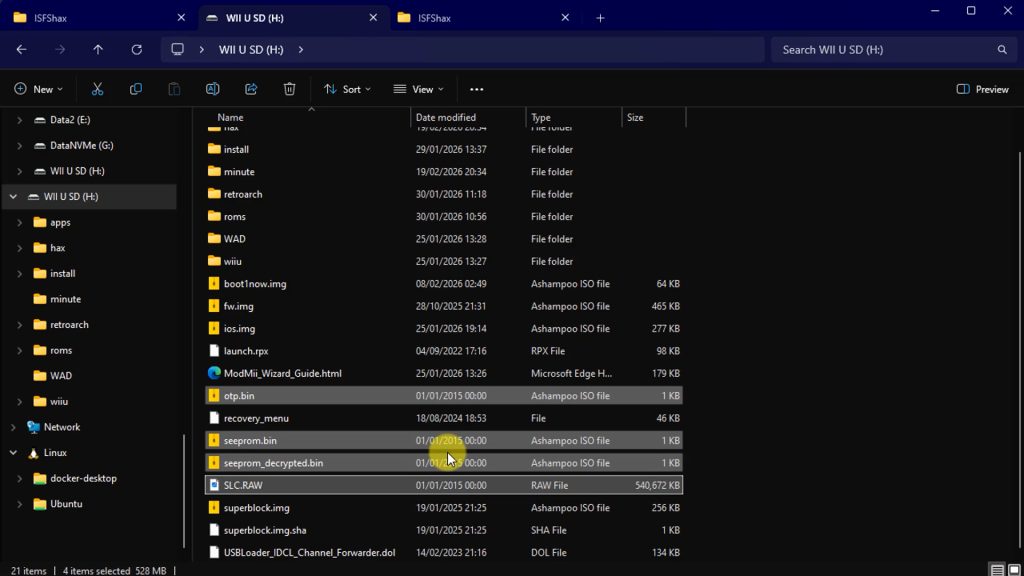
Task: Click the Refresh icon in the address bar
Action: coord(137,48)
